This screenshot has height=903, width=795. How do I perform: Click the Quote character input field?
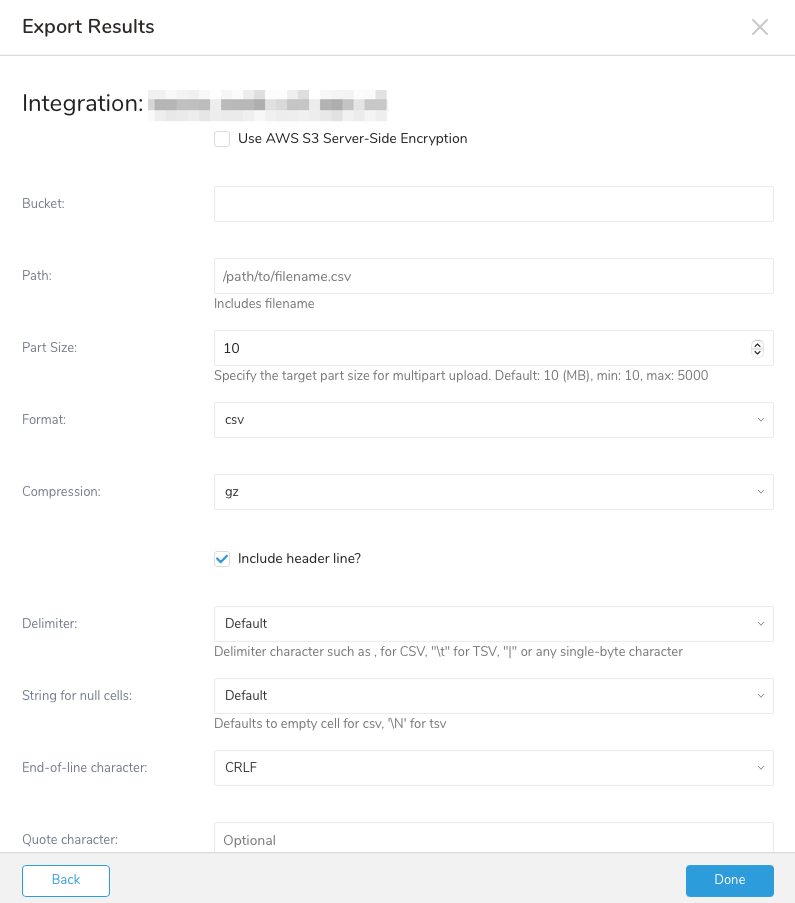(493, 838)
